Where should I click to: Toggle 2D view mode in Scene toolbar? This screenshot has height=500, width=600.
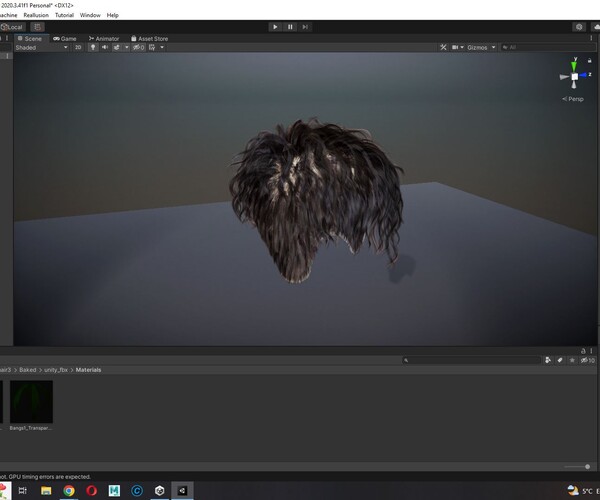[x=78, y=47]
